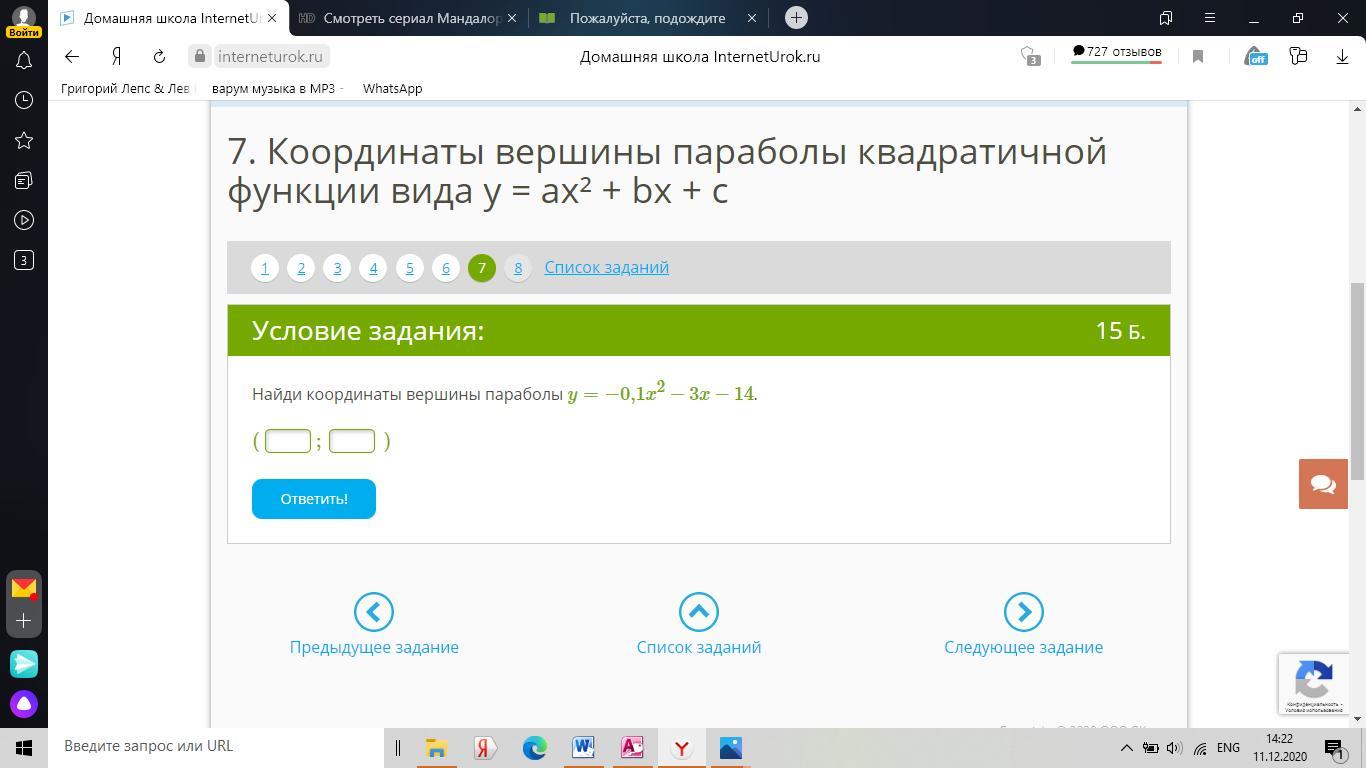Open messenger paper-plane icon in sidebar
1366x768 pixels.
[24, 663]
